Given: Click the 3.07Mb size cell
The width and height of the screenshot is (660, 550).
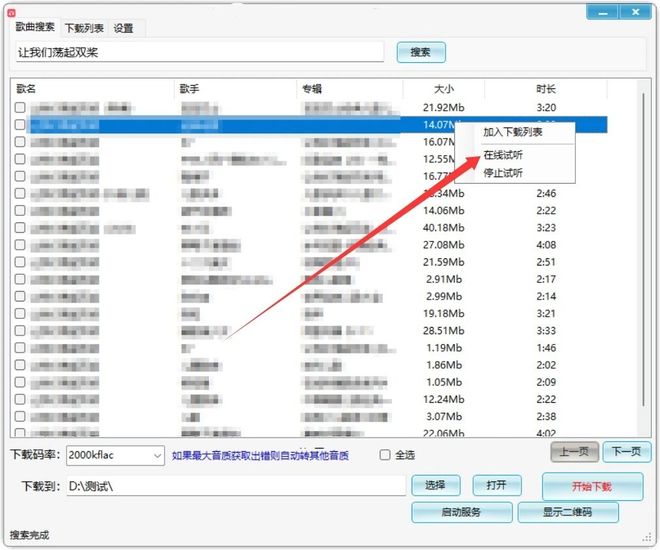Looking at the screenshot, I should click(x=444, y=417).
